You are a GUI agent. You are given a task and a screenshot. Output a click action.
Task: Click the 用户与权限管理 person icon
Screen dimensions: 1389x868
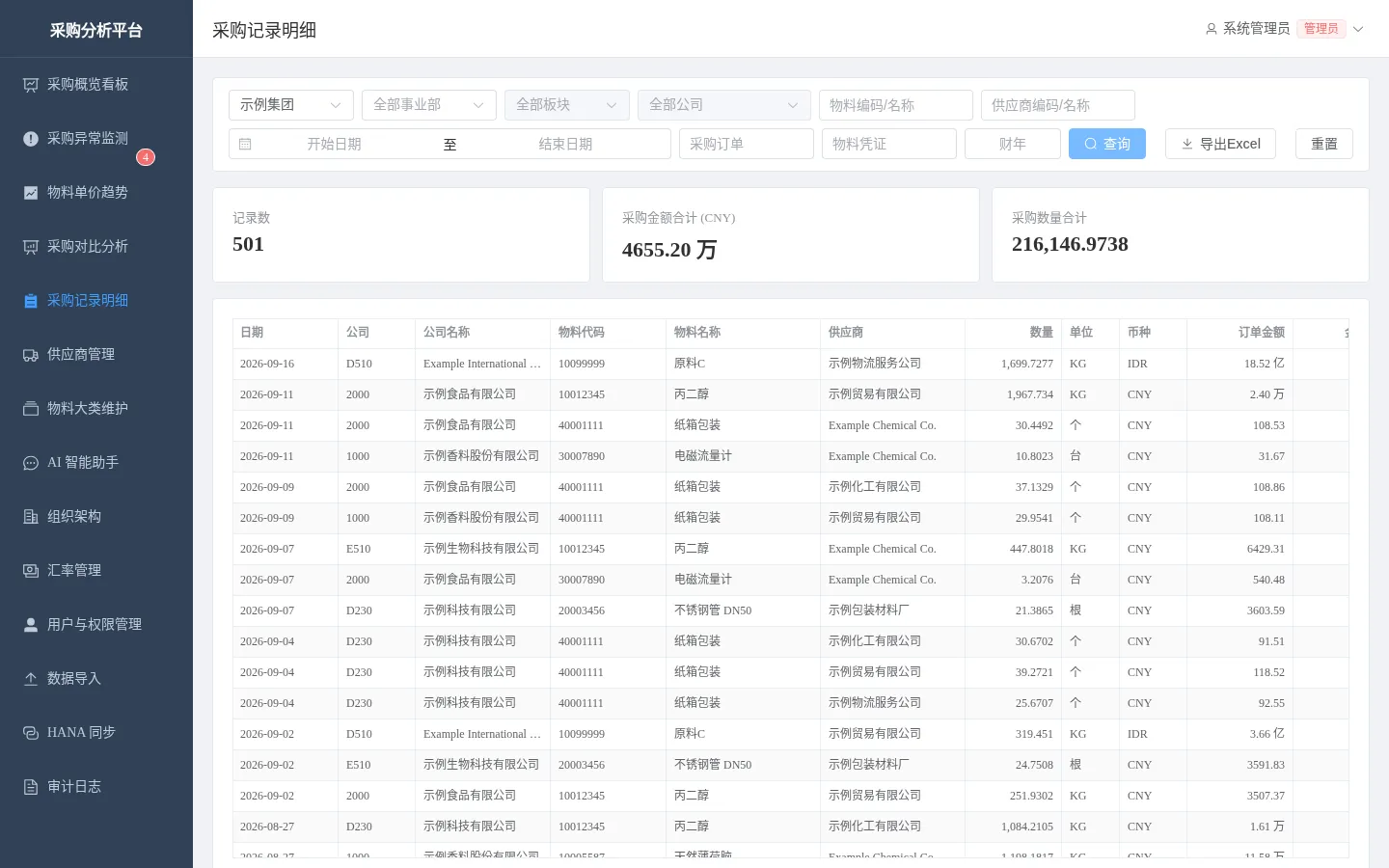(31, 625)
